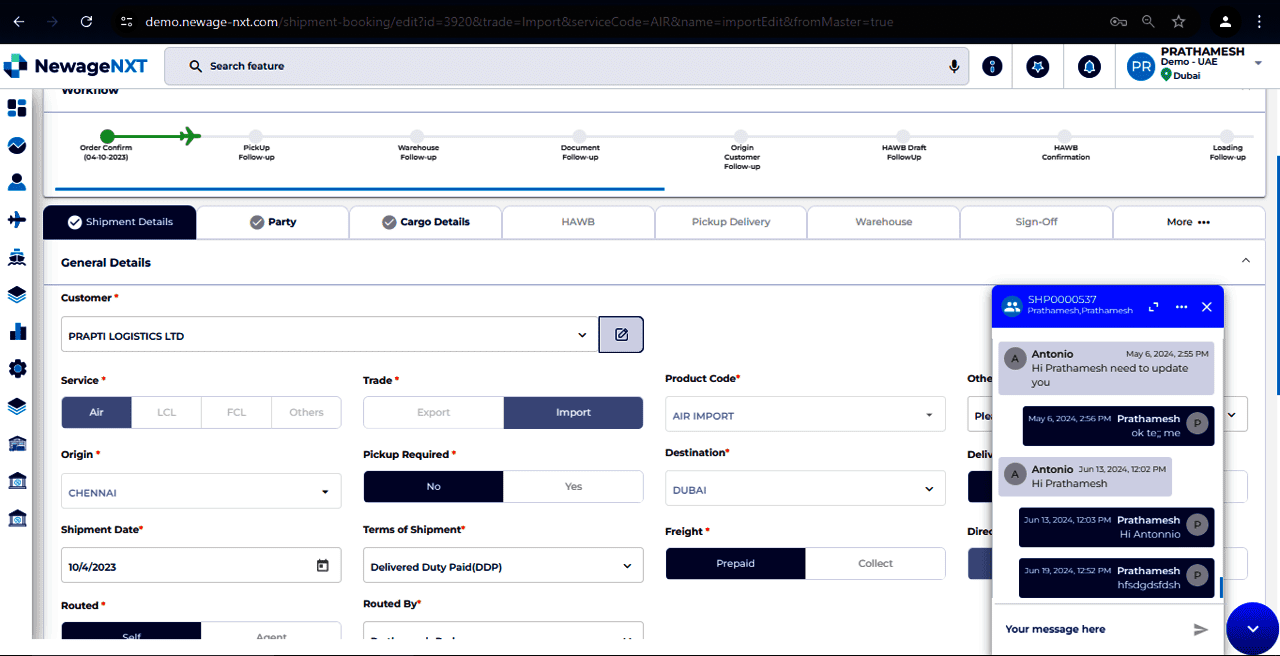The width and height of the screenshot is (1280, 656).
Task: Expand the chat window to full size
Action: coord(1153,307)
